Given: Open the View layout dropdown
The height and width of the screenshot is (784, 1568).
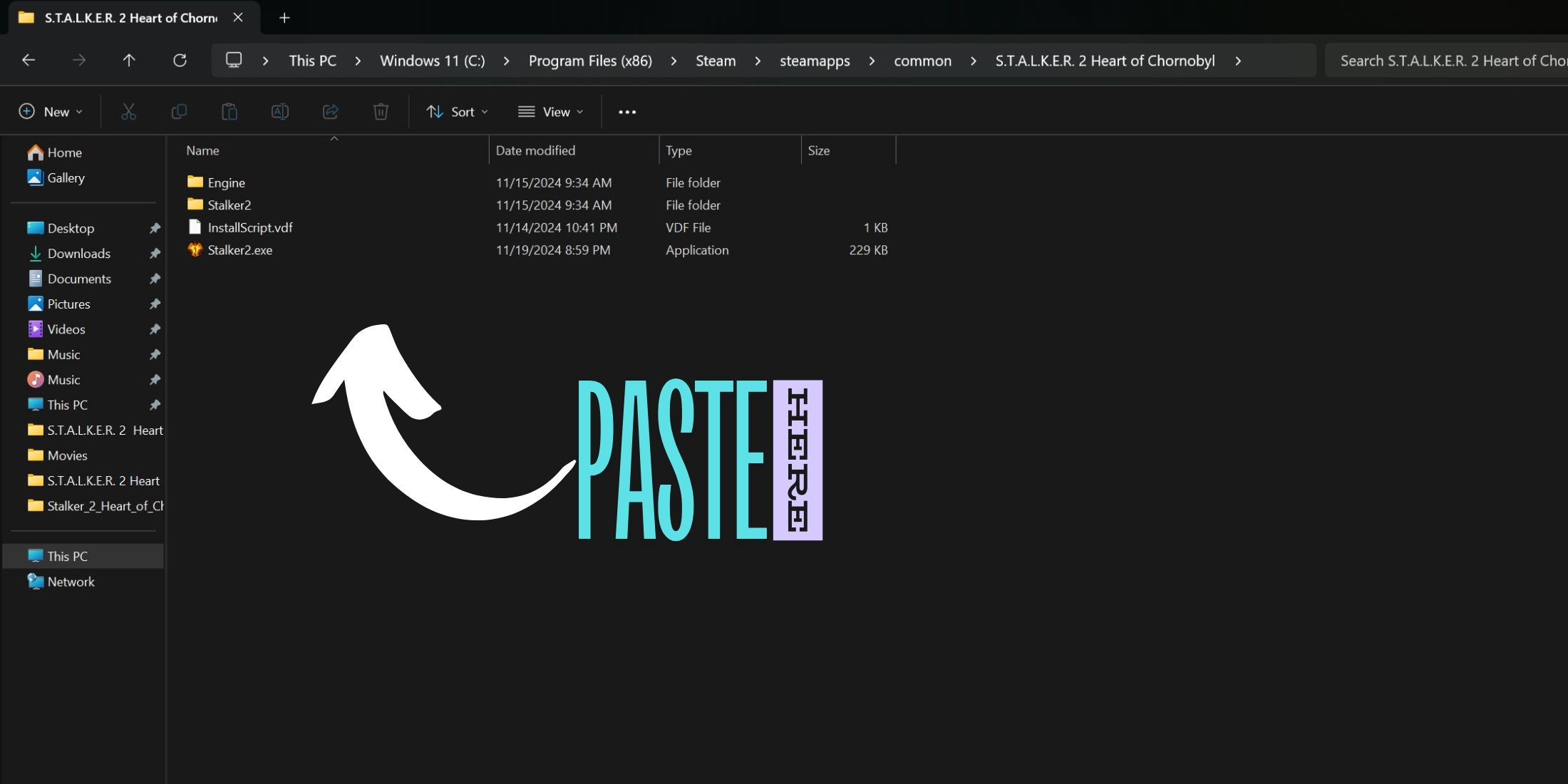Looking at the screenshot, I should [550, 112].
